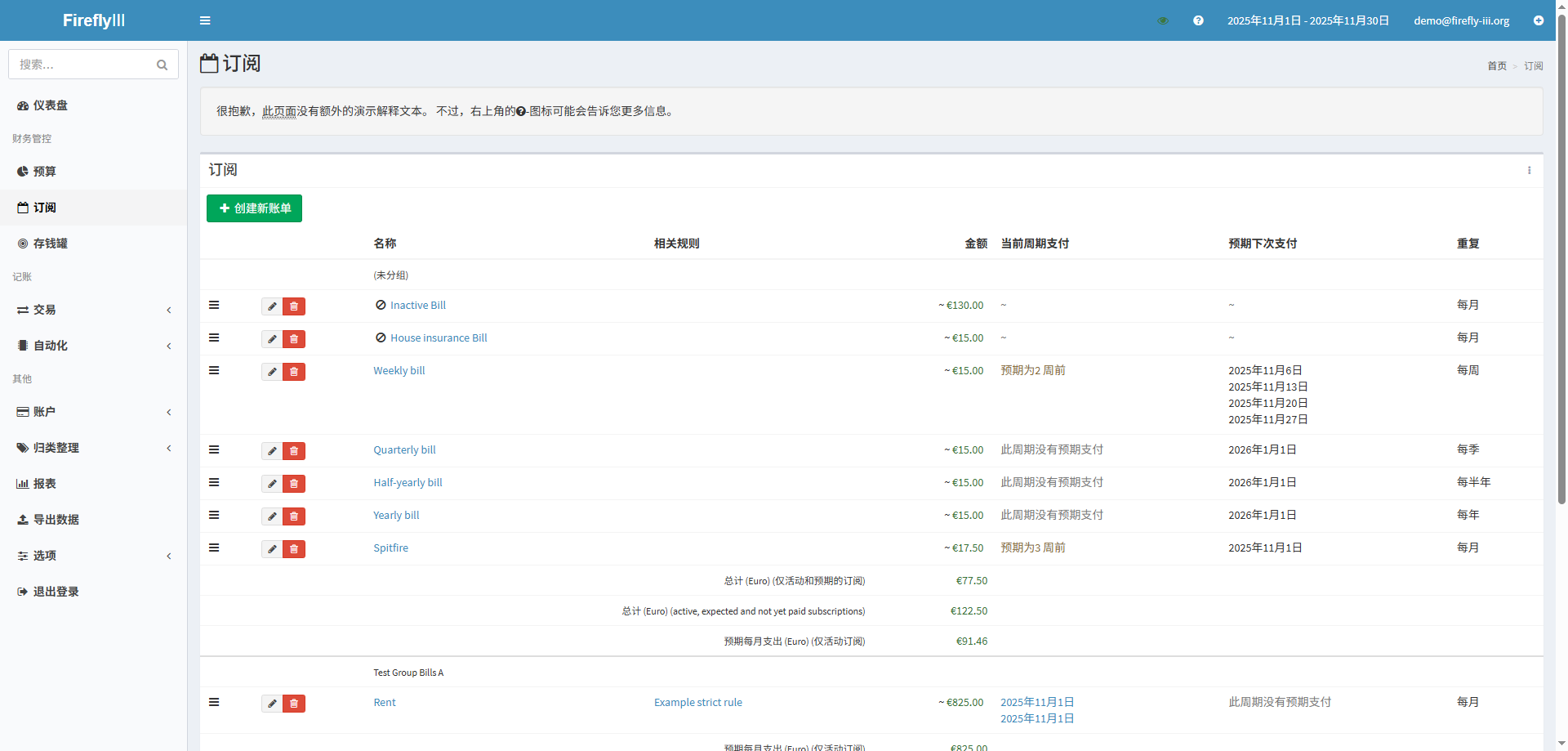
Task: Click the drag handle icon for Quarterly bill
Action: (x=214, y=449)
